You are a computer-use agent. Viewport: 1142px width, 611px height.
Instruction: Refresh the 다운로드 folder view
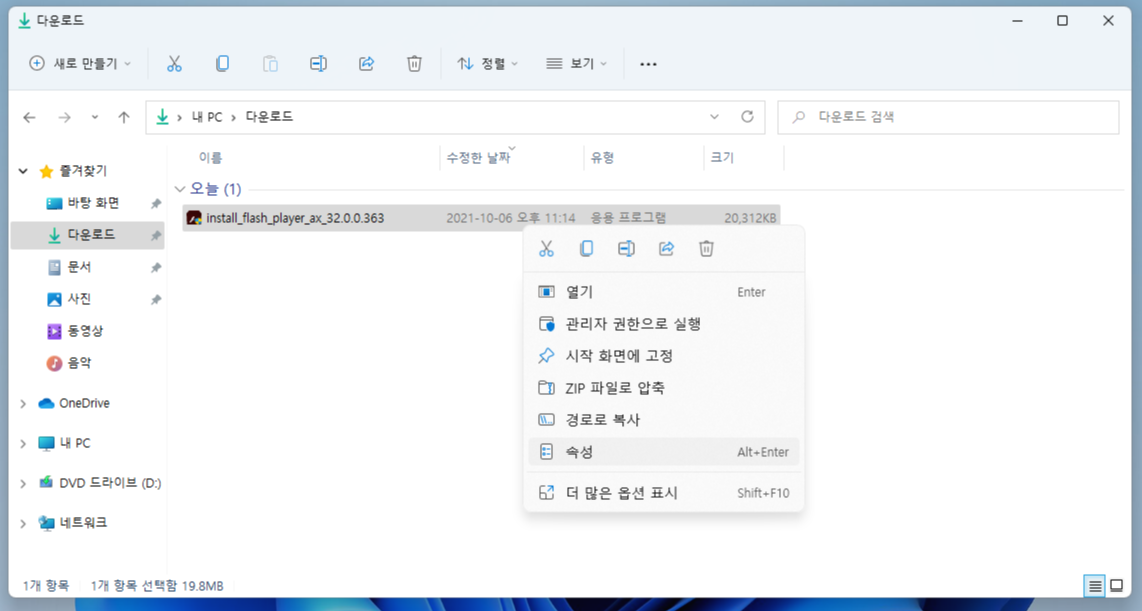point(747,117)
